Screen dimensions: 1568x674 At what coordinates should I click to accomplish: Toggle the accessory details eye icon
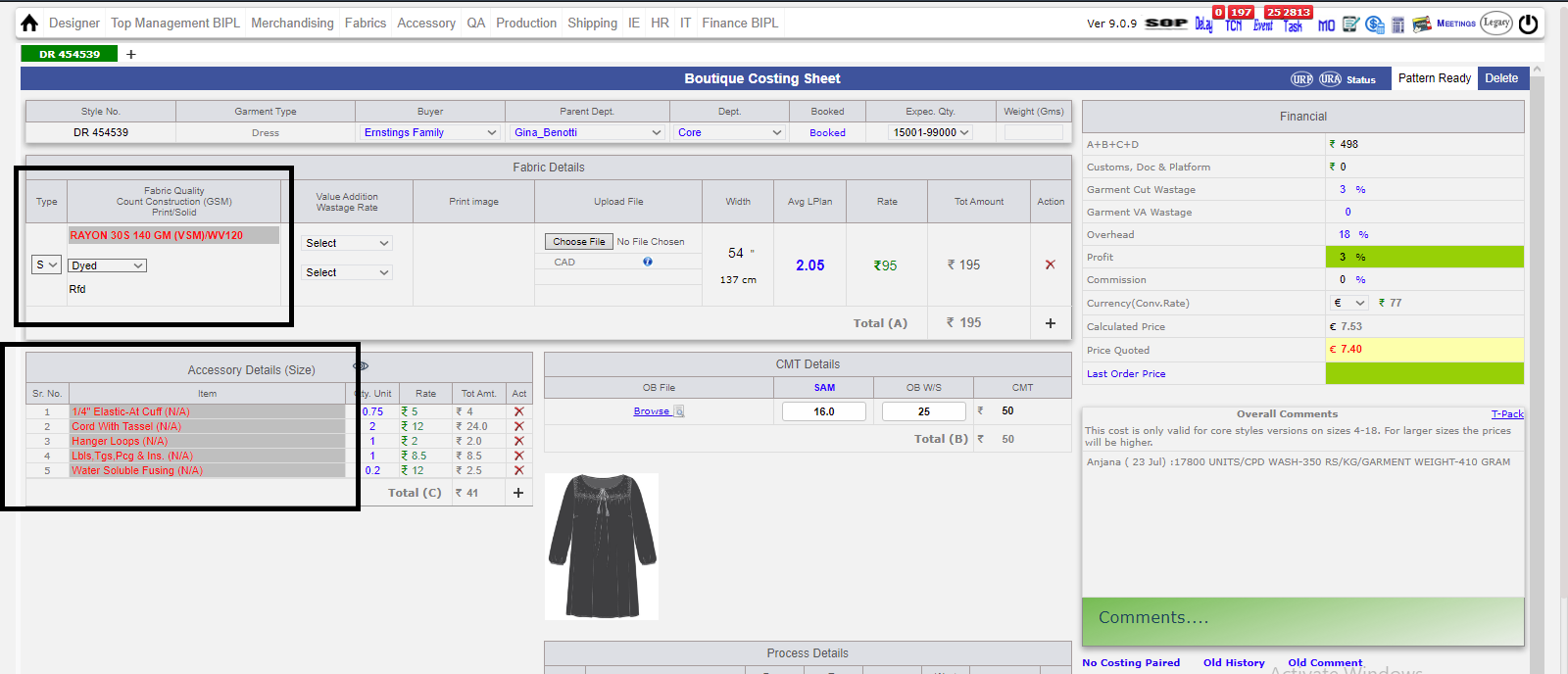361,365
